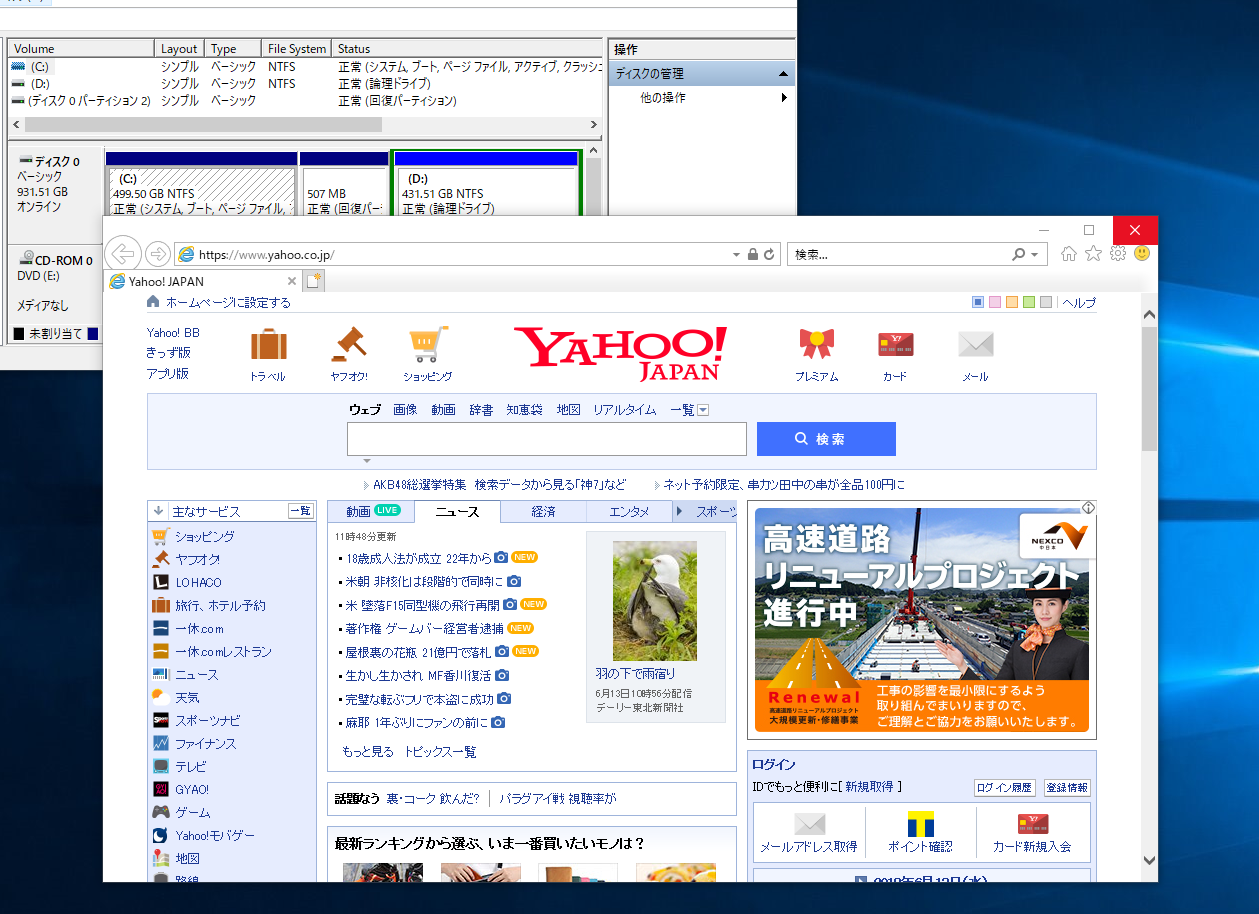Image resolution: width=1259 pixels, height=914 pixels.
Task: Select the 507 MB recovery partition block
Action: click(343, 183)
